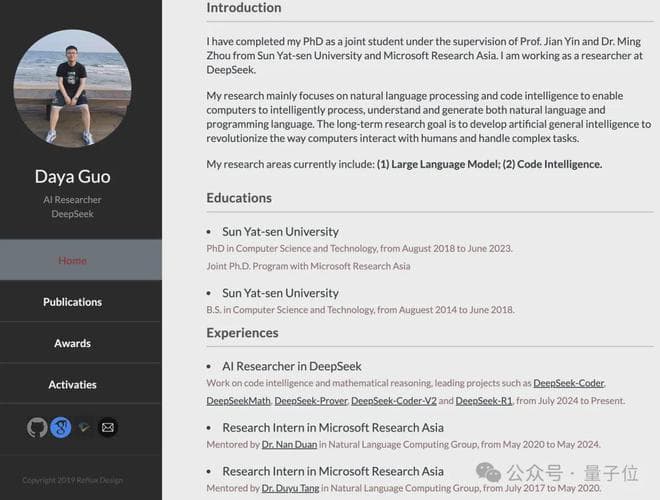Open the Semantic Scholar icon in sidebar

tap(85, 427)
